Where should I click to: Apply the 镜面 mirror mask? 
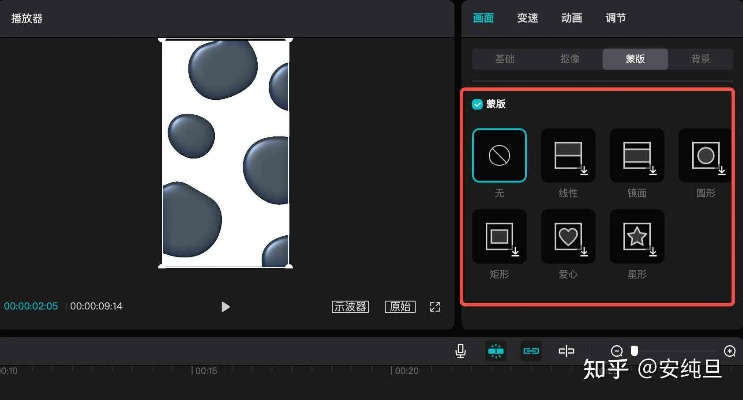point(637,155)
